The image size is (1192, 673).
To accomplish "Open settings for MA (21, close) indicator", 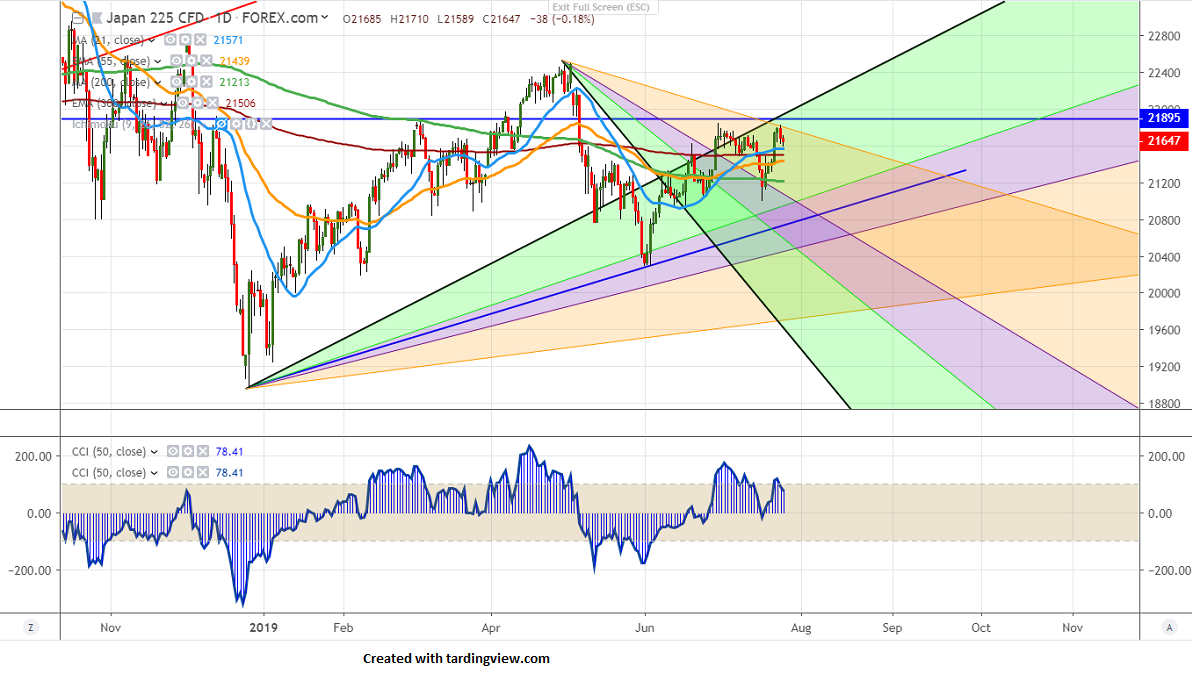I will pos(185,40).
